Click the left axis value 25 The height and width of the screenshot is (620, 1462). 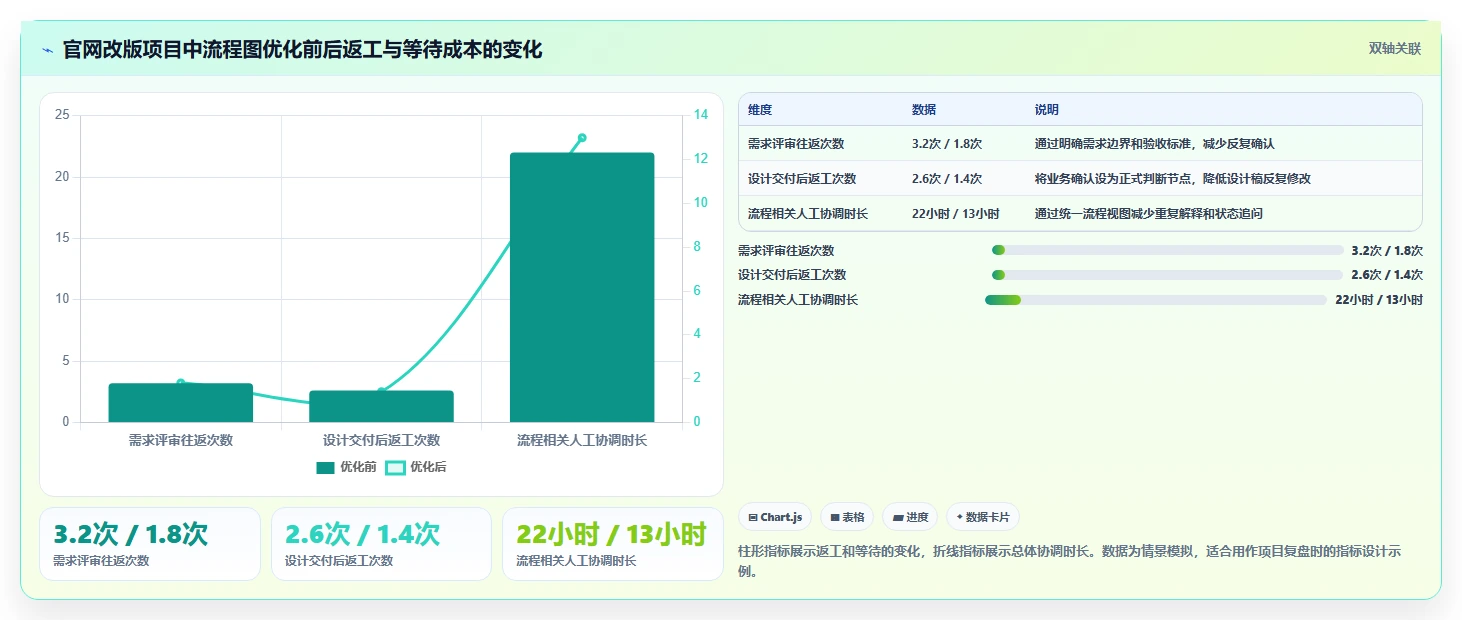tap(62, 115)
